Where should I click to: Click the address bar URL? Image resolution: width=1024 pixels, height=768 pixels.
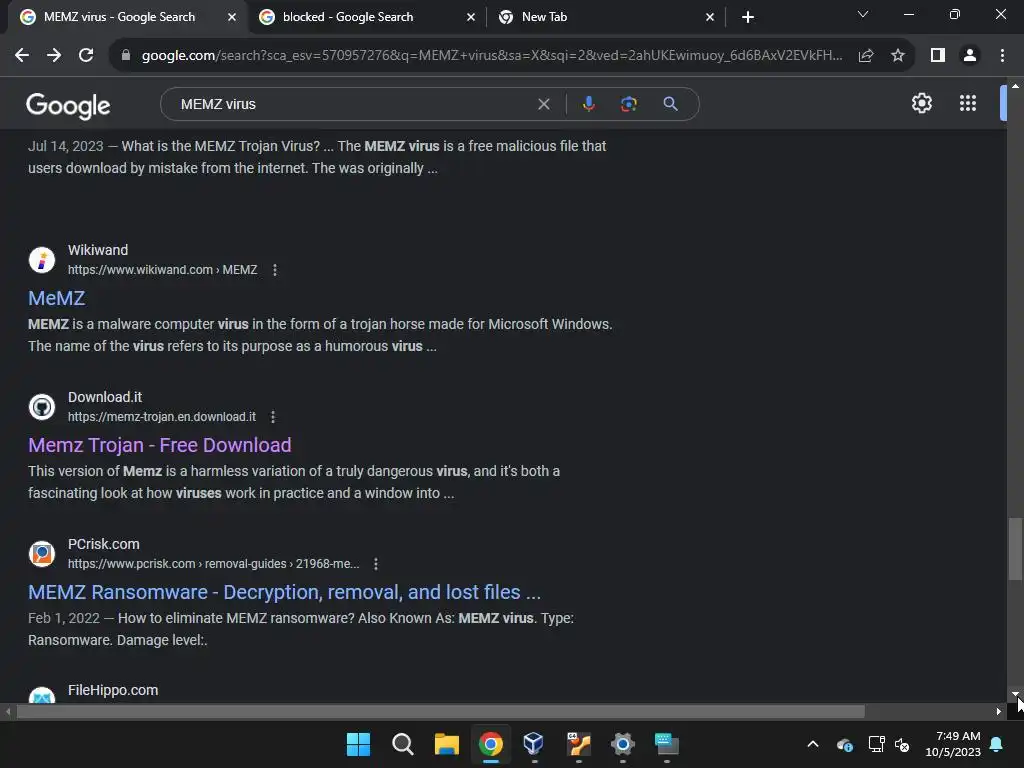(492, 56)
